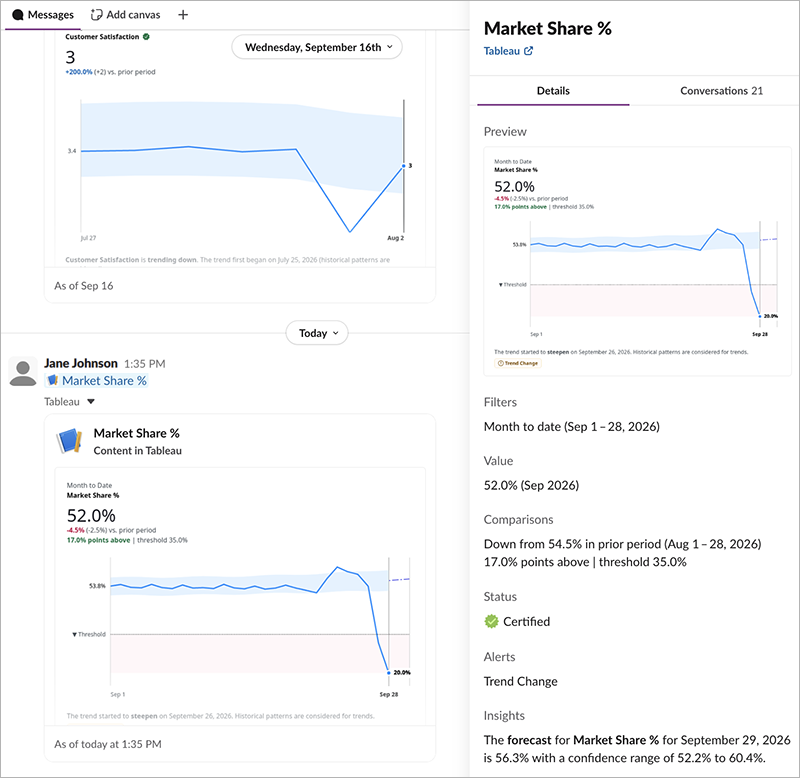Switch to the Conversations 21 tab

(x=721, y=91)
